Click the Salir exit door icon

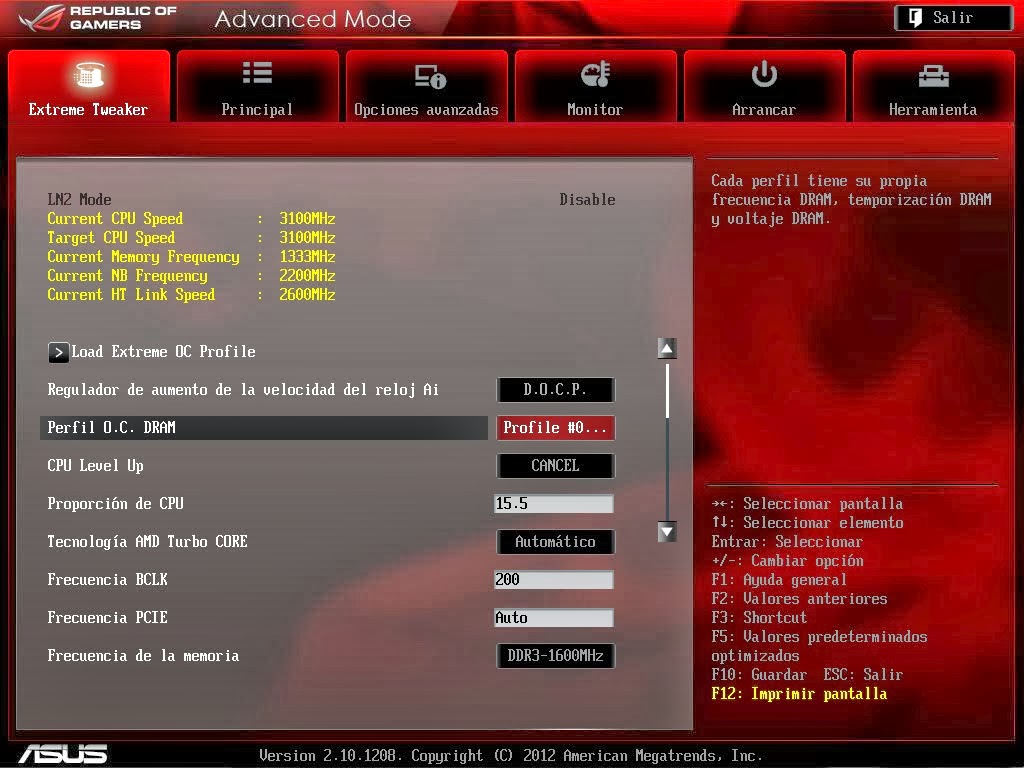tap(915, 18)
